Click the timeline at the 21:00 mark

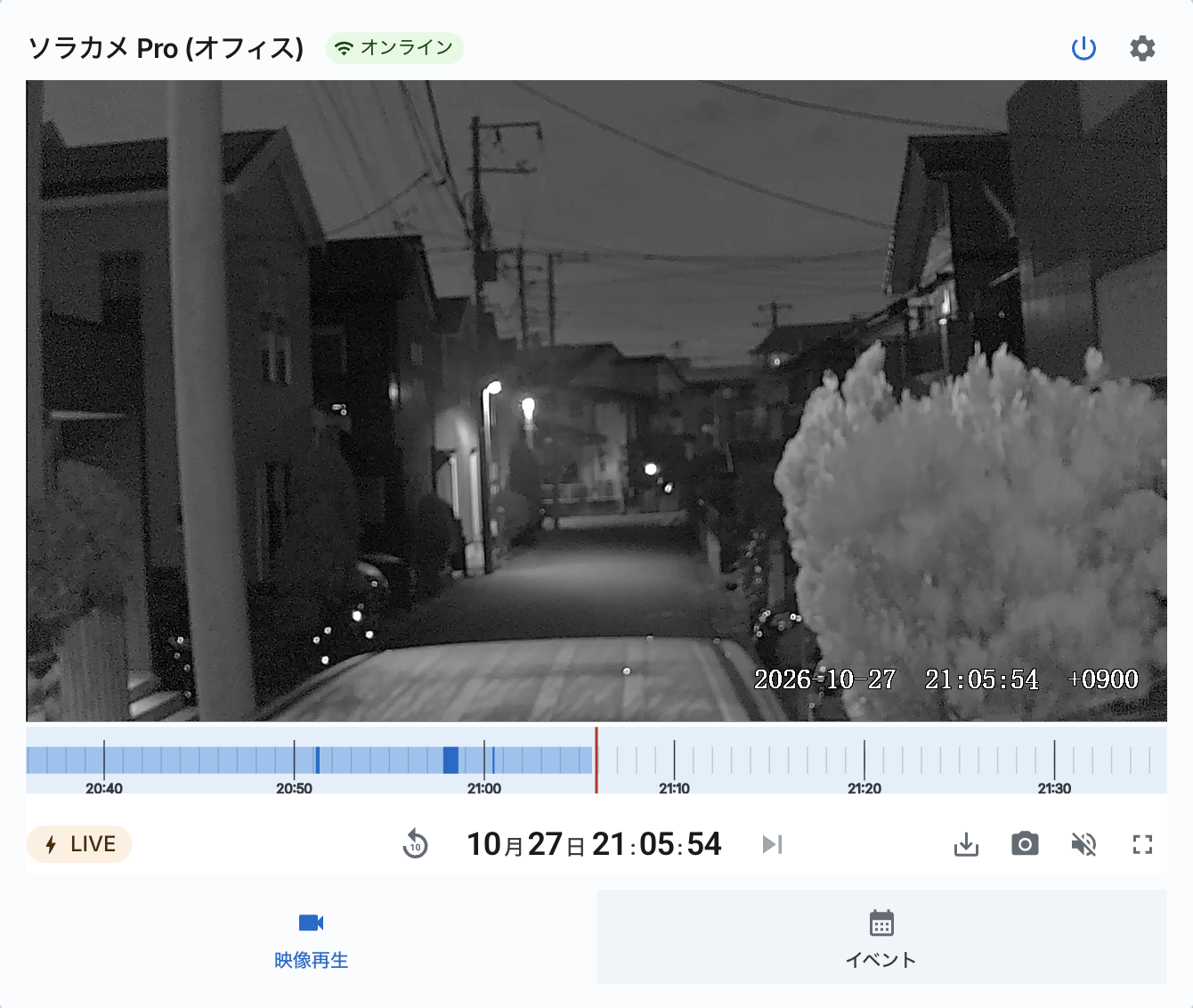[x=484, y=760]
